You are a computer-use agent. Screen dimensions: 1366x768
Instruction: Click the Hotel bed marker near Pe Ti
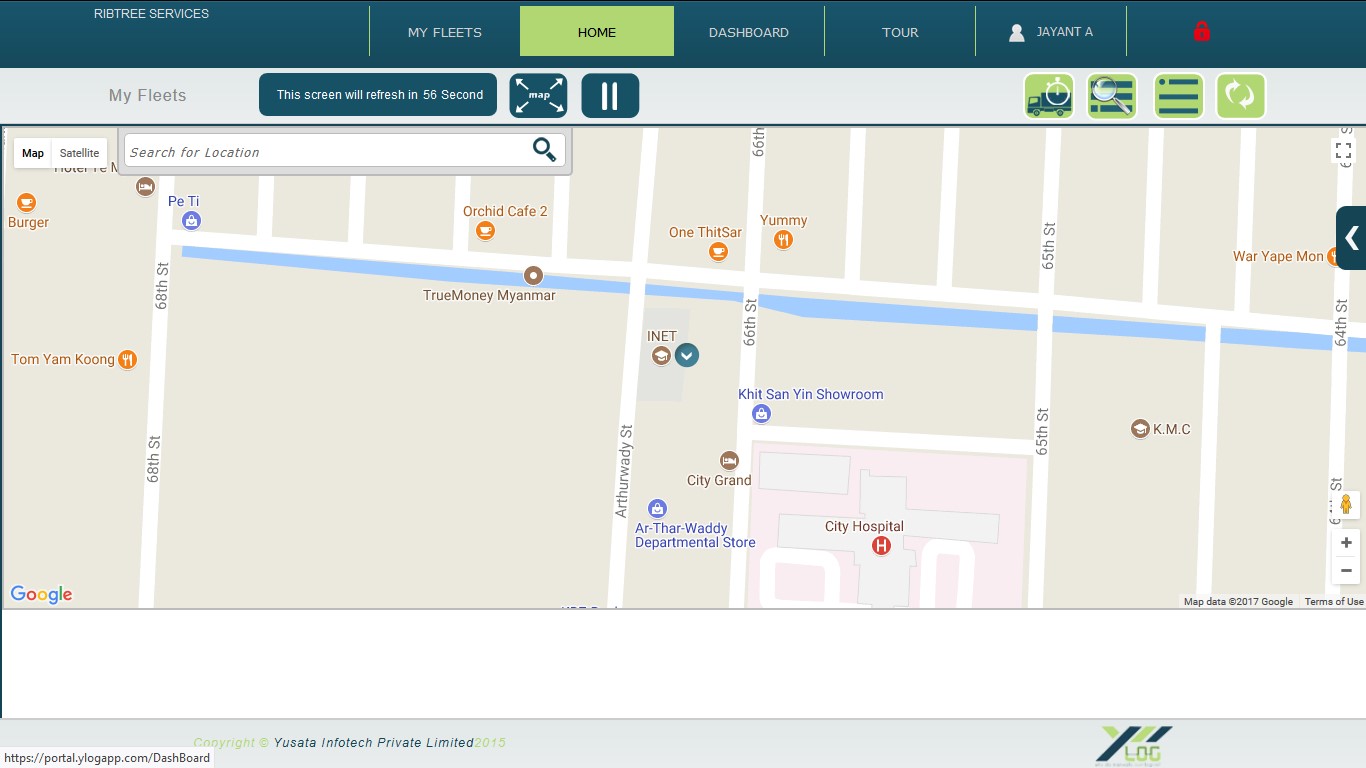(145, 186)
